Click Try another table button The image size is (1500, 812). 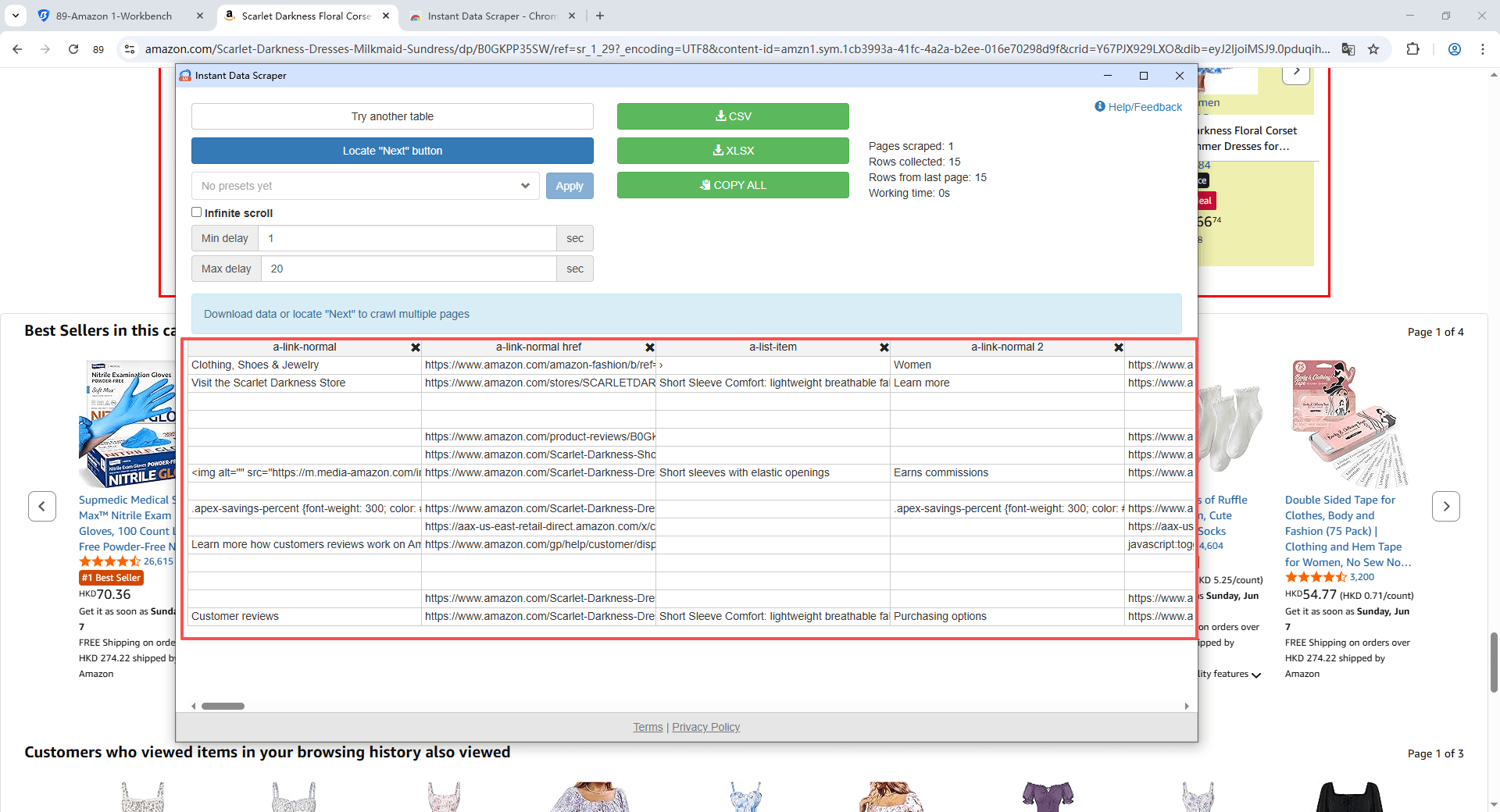pyautogui.click(x=392, y=116)
